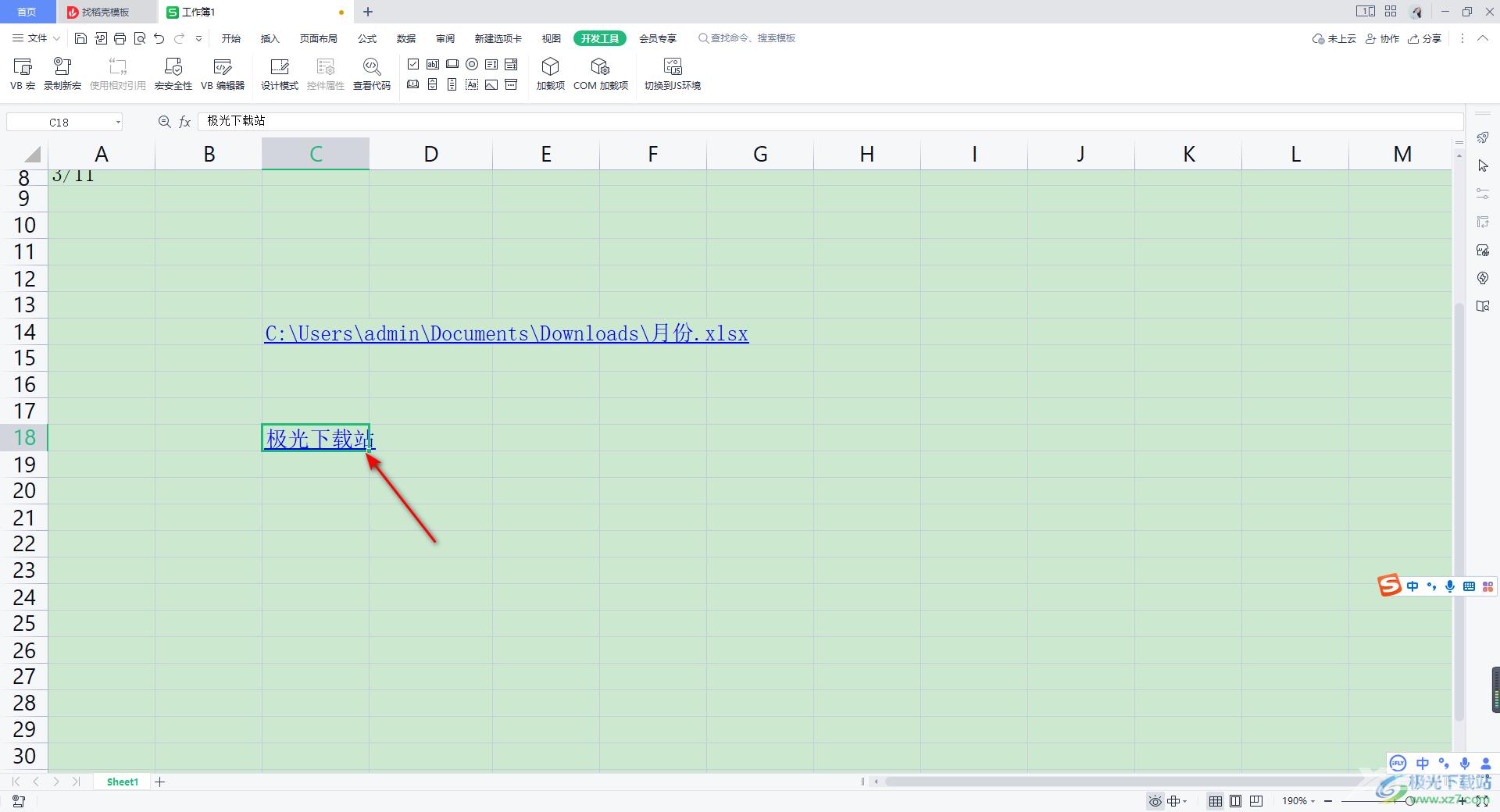Insert a list box control
Viewport: 1500px width, 812px height.
[491, 65]
